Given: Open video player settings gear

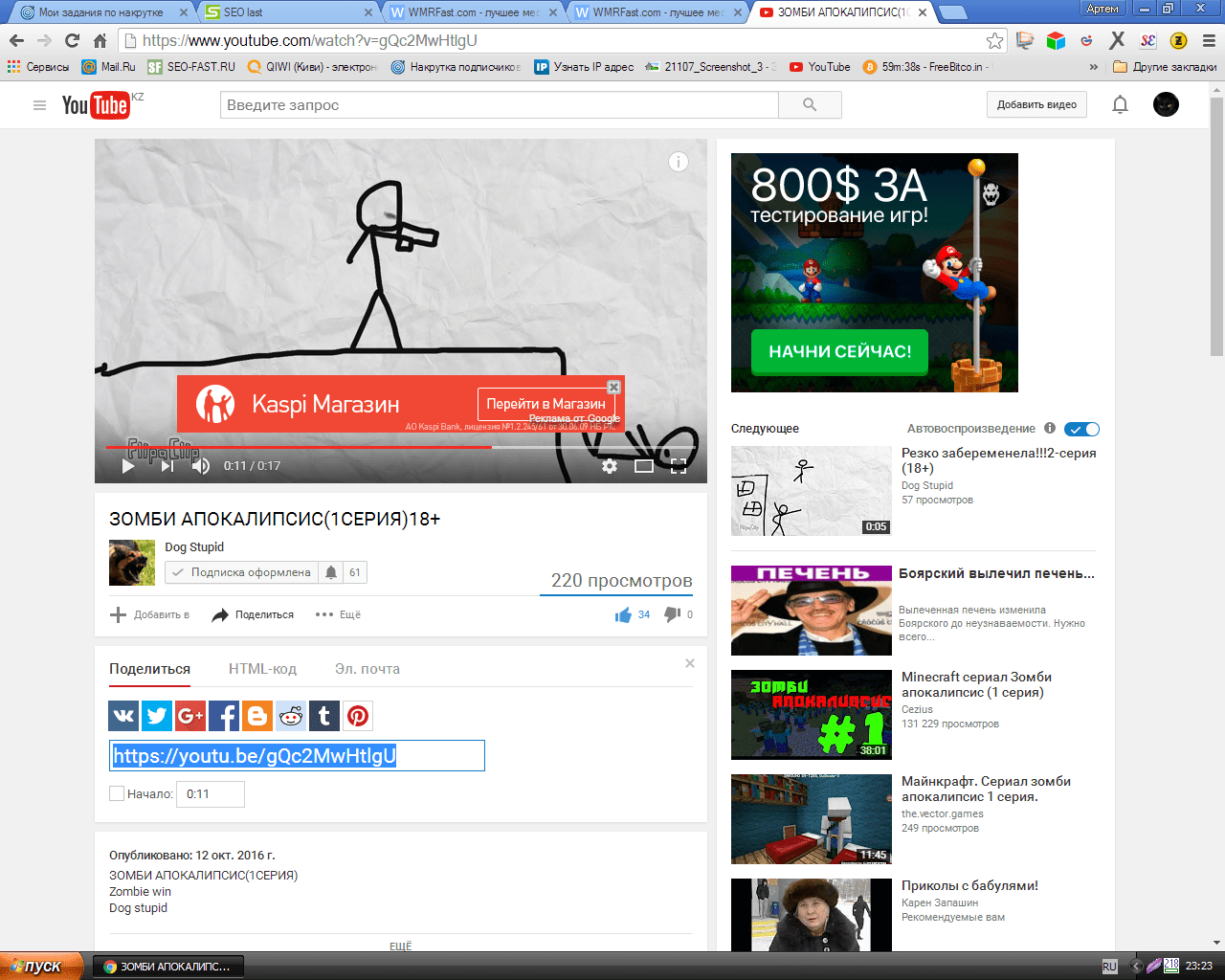Looking at the screenshot, I should point(610,466).
